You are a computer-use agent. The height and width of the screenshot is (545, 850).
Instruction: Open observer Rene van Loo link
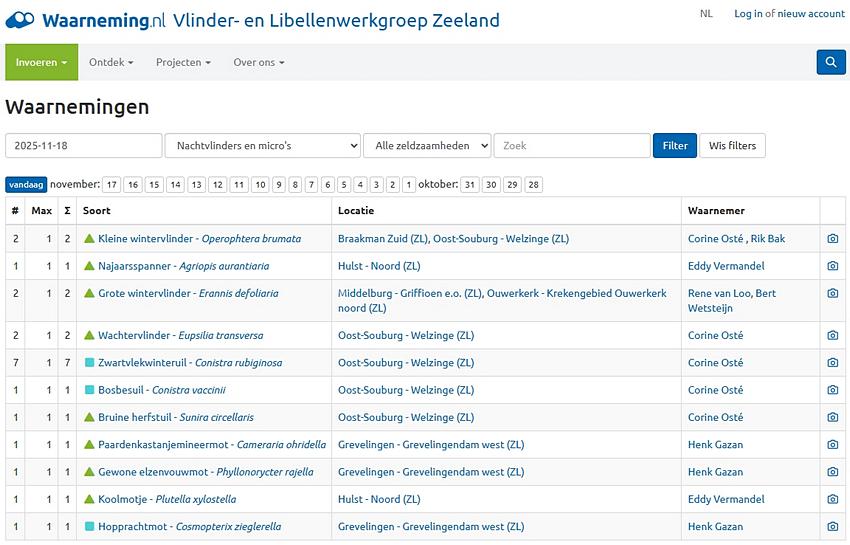point(719,293)
